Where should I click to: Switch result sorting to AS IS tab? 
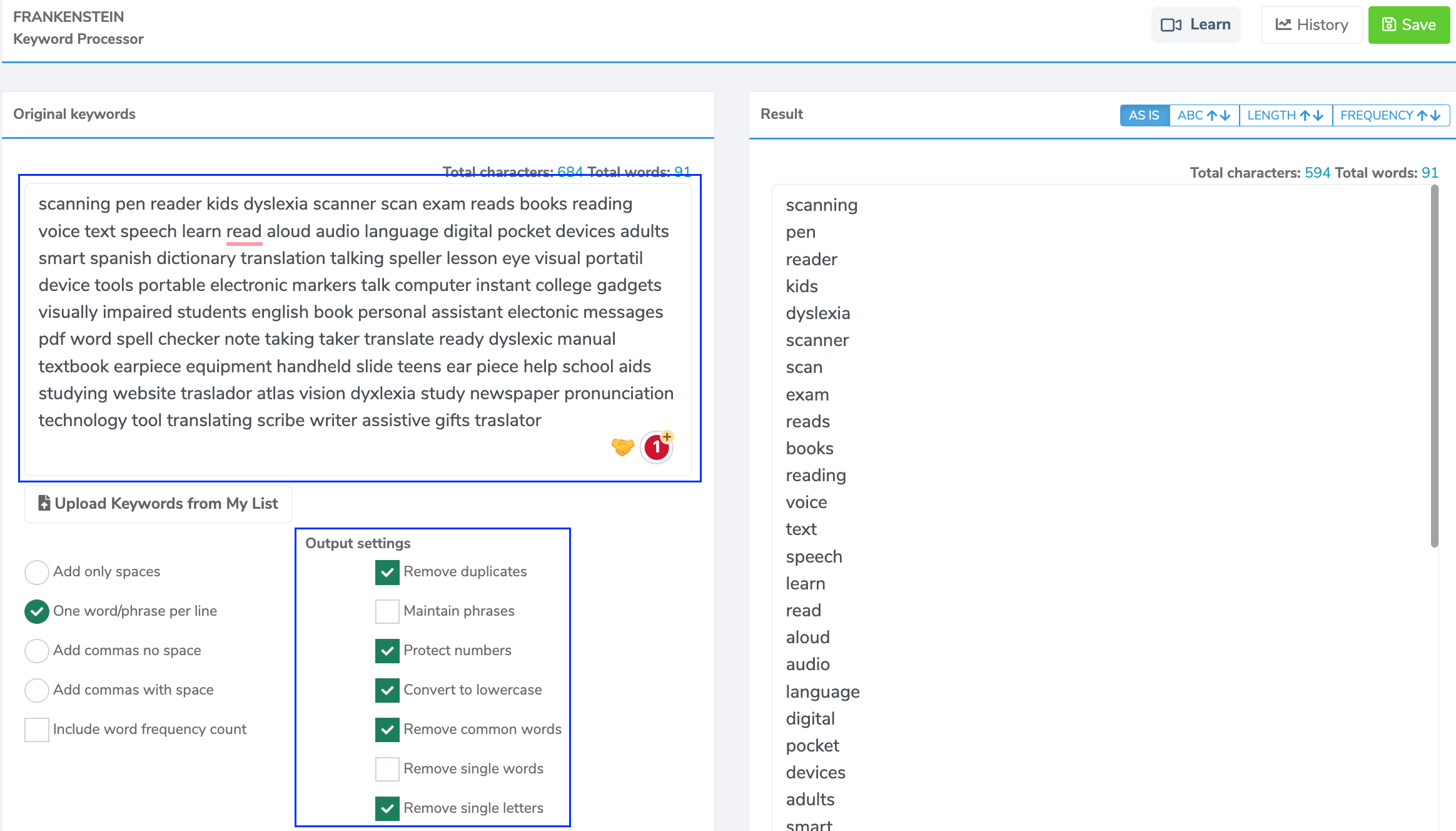[x=1144, y=116]
